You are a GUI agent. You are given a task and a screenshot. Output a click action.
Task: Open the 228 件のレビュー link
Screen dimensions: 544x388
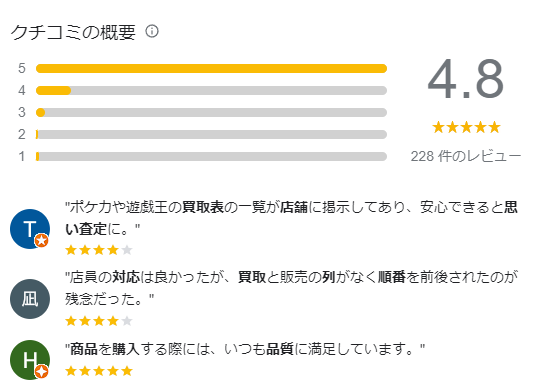(x=466, y=156)
